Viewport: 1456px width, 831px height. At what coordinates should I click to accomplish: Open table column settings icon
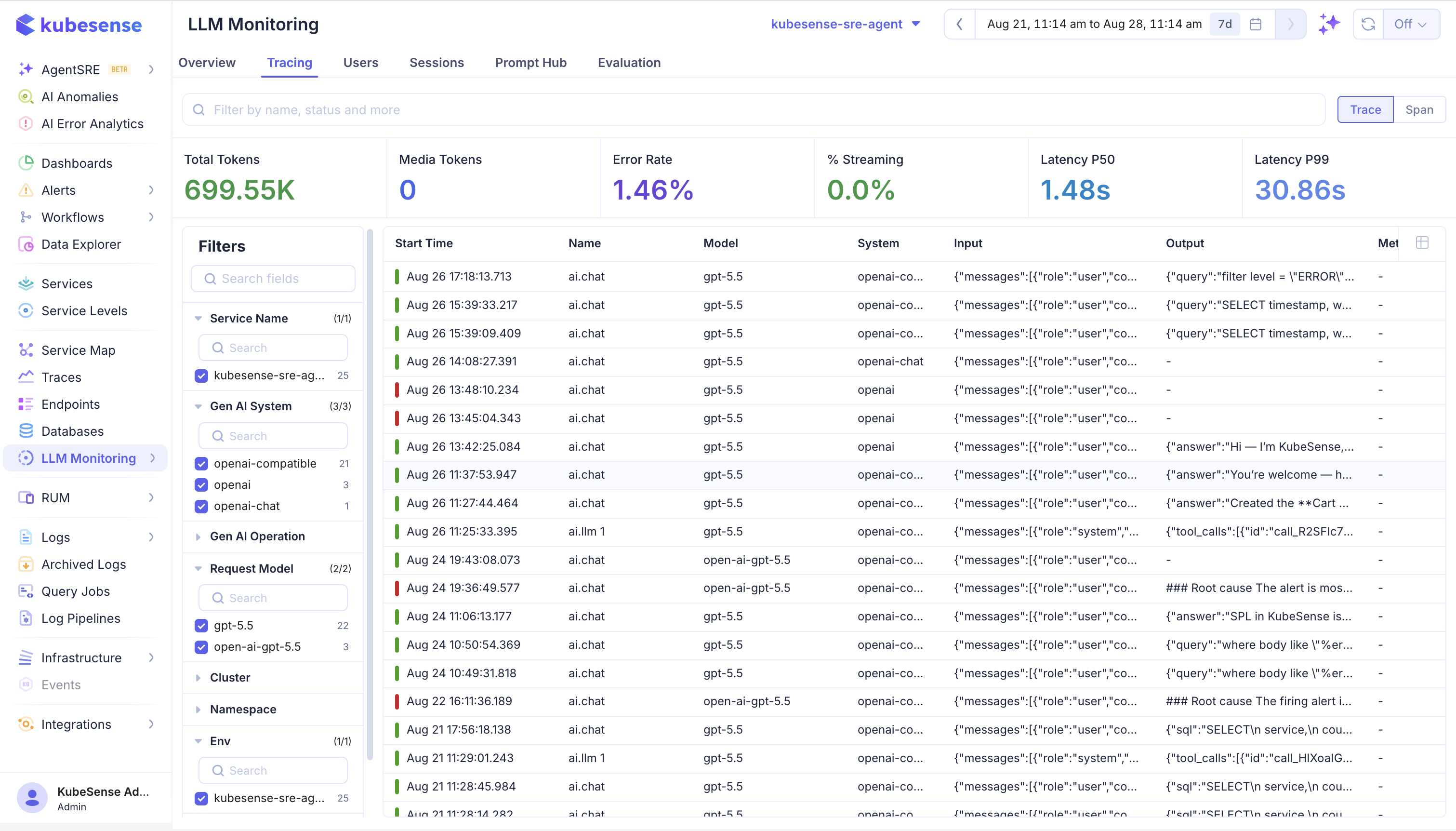click(1422, 242)
